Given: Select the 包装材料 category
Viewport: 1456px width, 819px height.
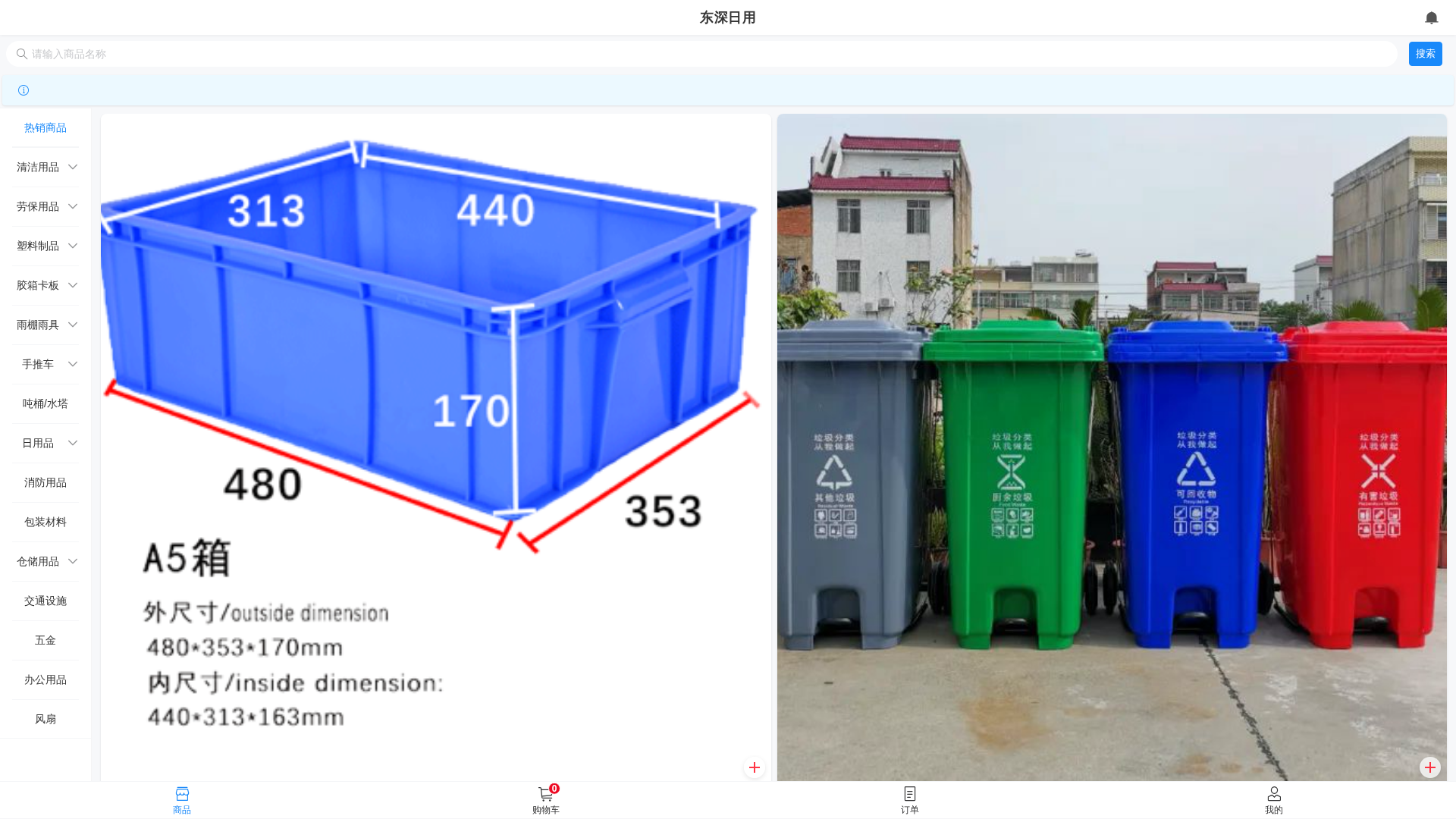Looking at the screenshot, I should 45,522.
